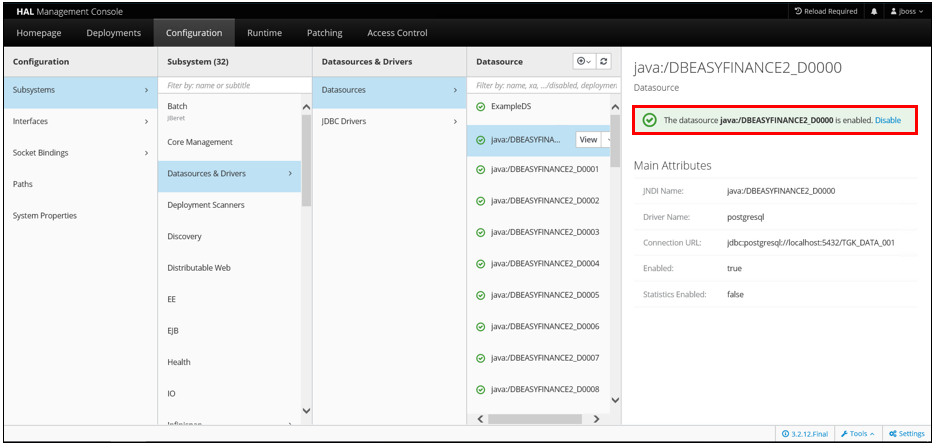Click the subsystem list scroll-up arrow

click(x=306, y=108)
